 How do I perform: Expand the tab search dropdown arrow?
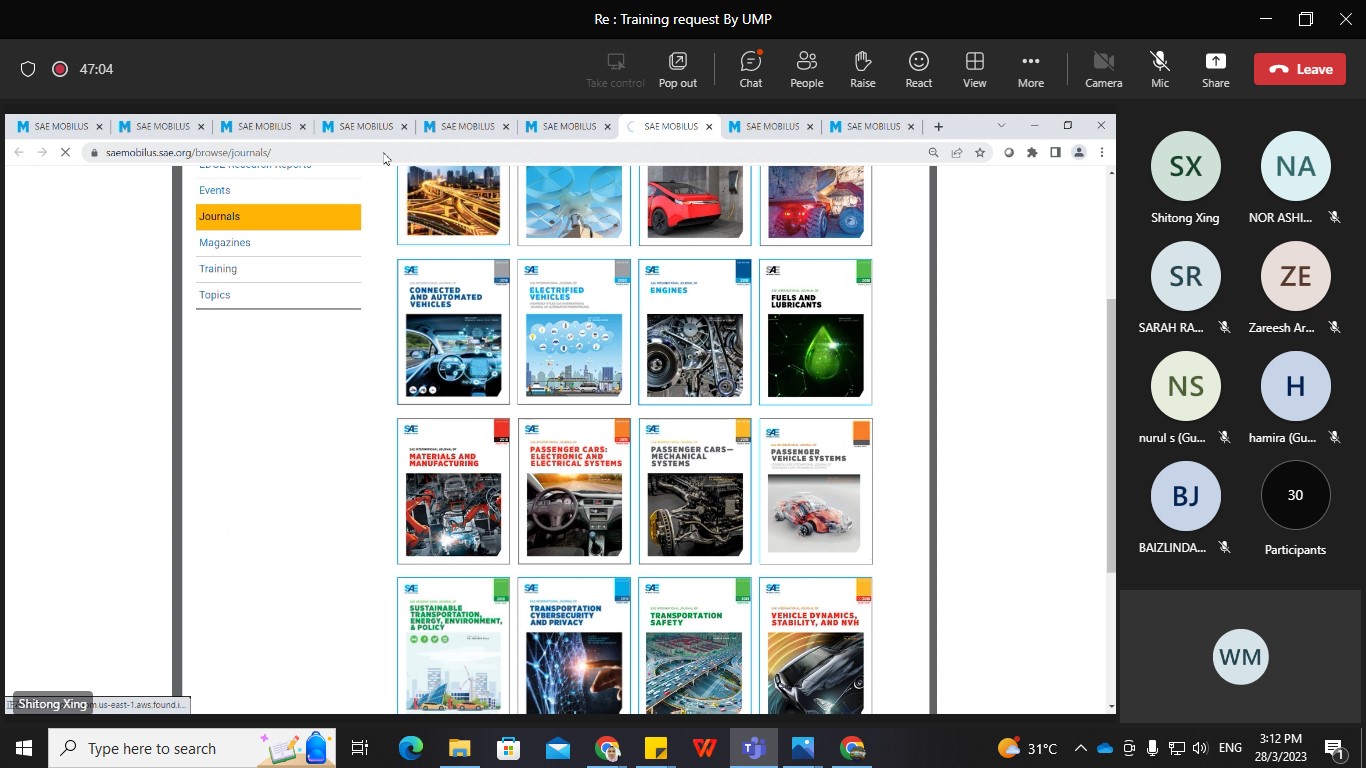[x=1001, y=125]
